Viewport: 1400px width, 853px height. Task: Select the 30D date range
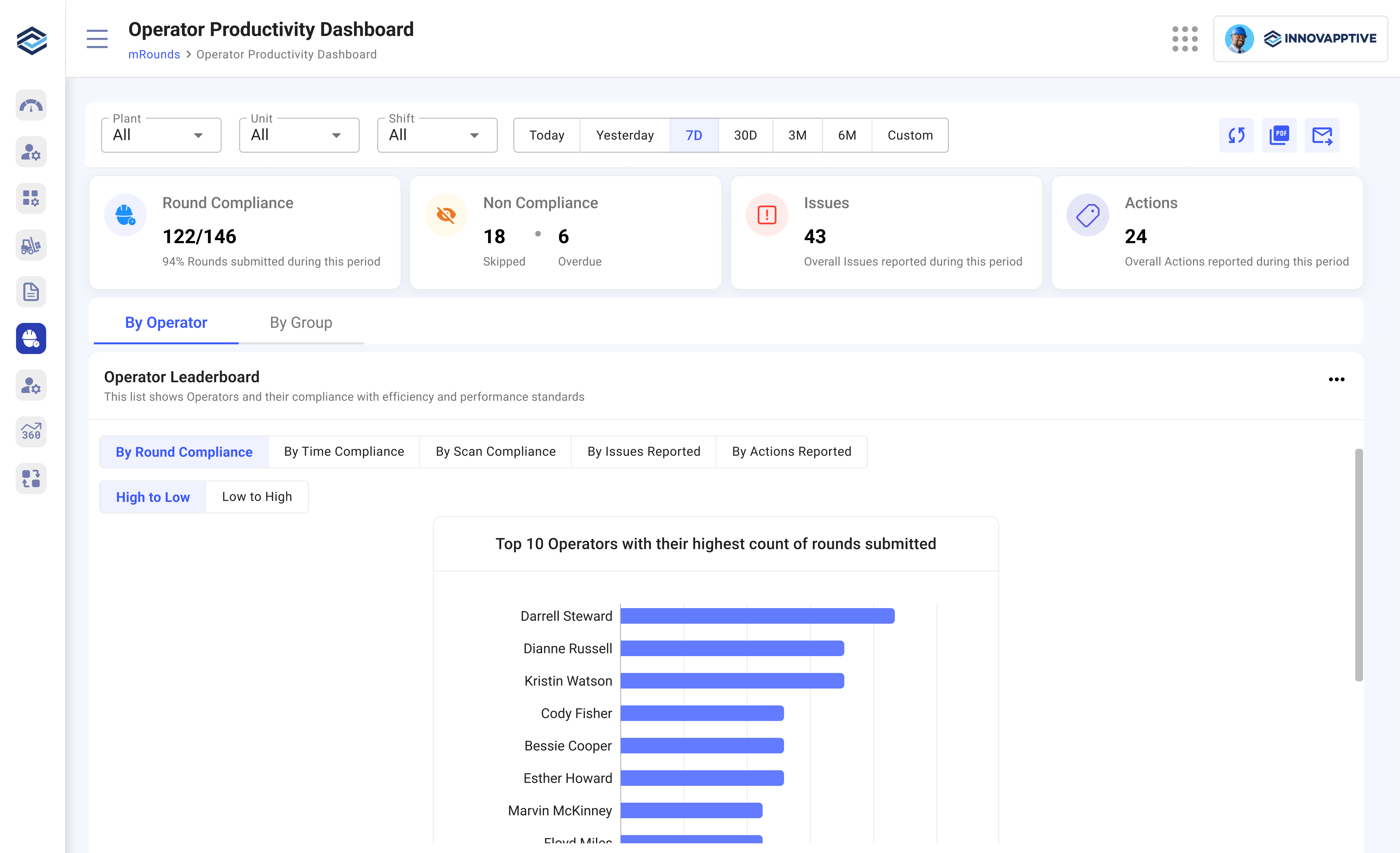pos(745,135)
